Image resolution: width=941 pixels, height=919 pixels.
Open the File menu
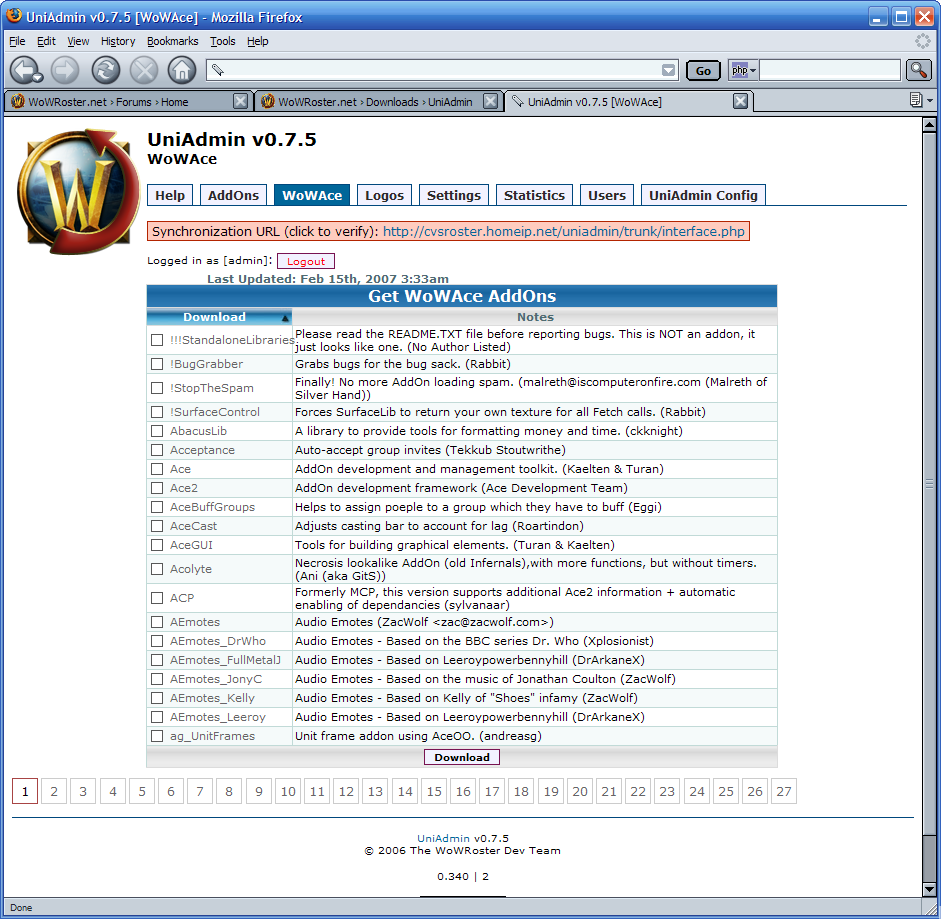pyautogui.click(x=17, y=41)
